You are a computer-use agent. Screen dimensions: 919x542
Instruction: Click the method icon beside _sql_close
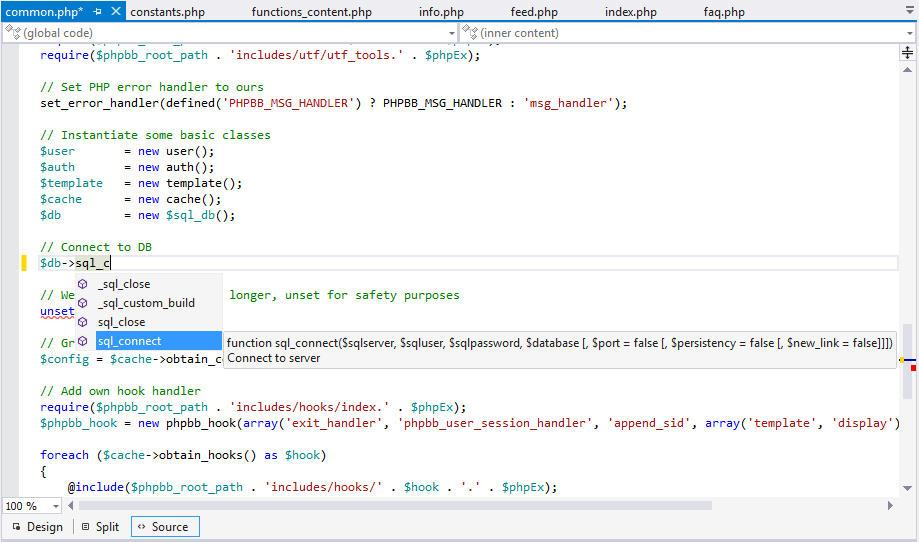pos(83,284)
